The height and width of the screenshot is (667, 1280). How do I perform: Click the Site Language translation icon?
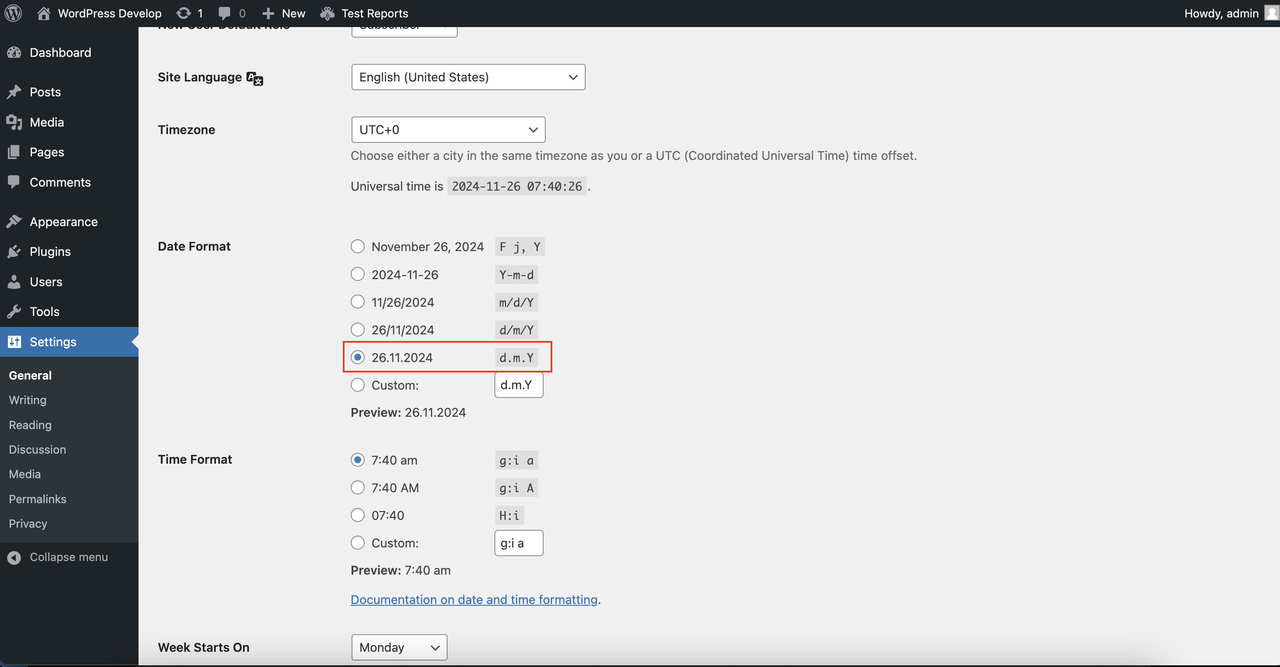[255, 78]
